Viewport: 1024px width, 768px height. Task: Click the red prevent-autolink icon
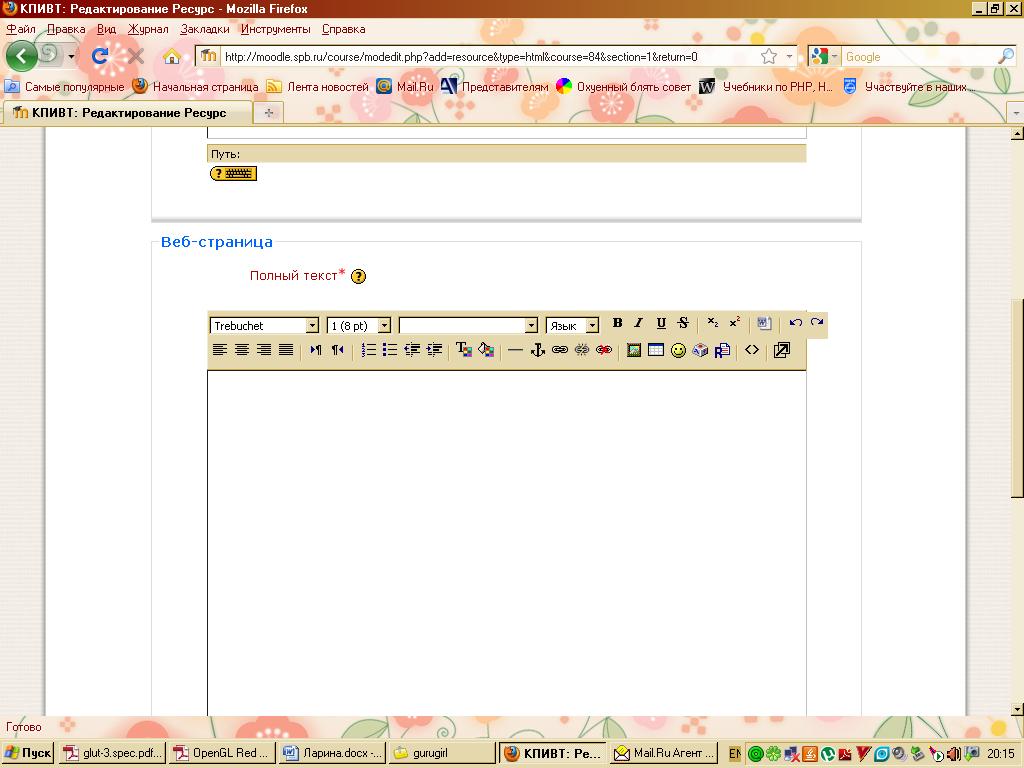[604, 351]
